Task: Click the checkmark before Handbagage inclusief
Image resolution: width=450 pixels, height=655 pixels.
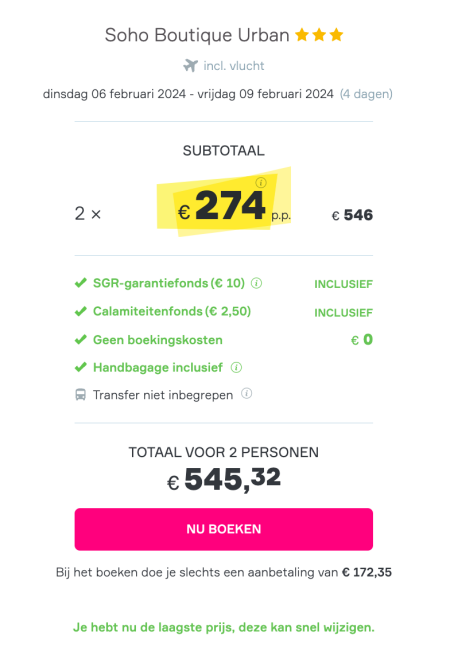Action: coord(80,368)
